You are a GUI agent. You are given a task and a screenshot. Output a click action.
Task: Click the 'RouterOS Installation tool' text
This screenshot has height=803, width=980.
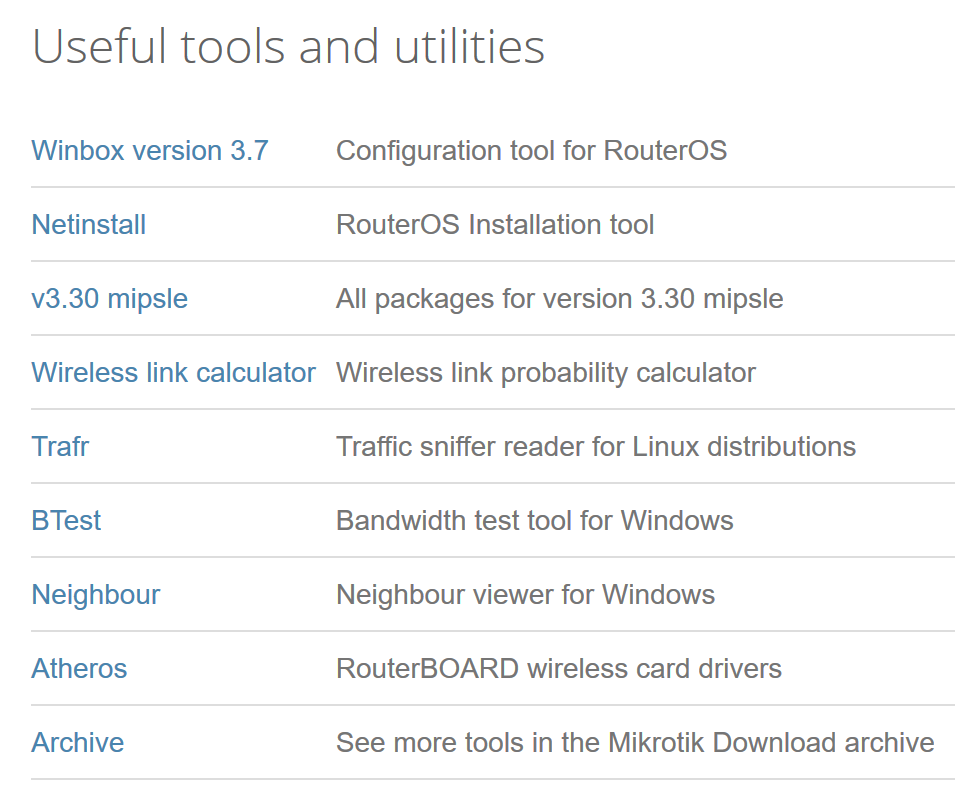(x=495, y=224)
